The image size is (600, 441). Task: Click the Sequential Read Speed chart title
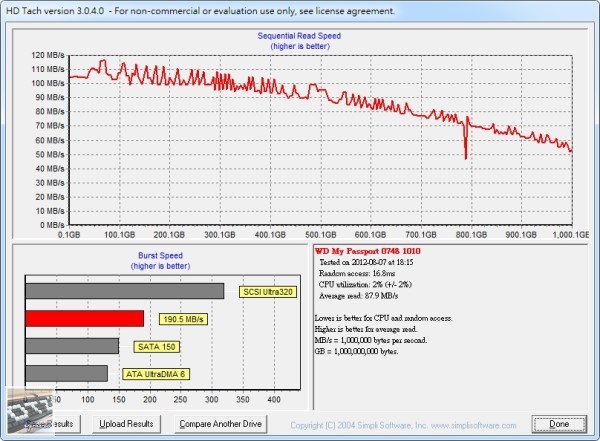299,36
